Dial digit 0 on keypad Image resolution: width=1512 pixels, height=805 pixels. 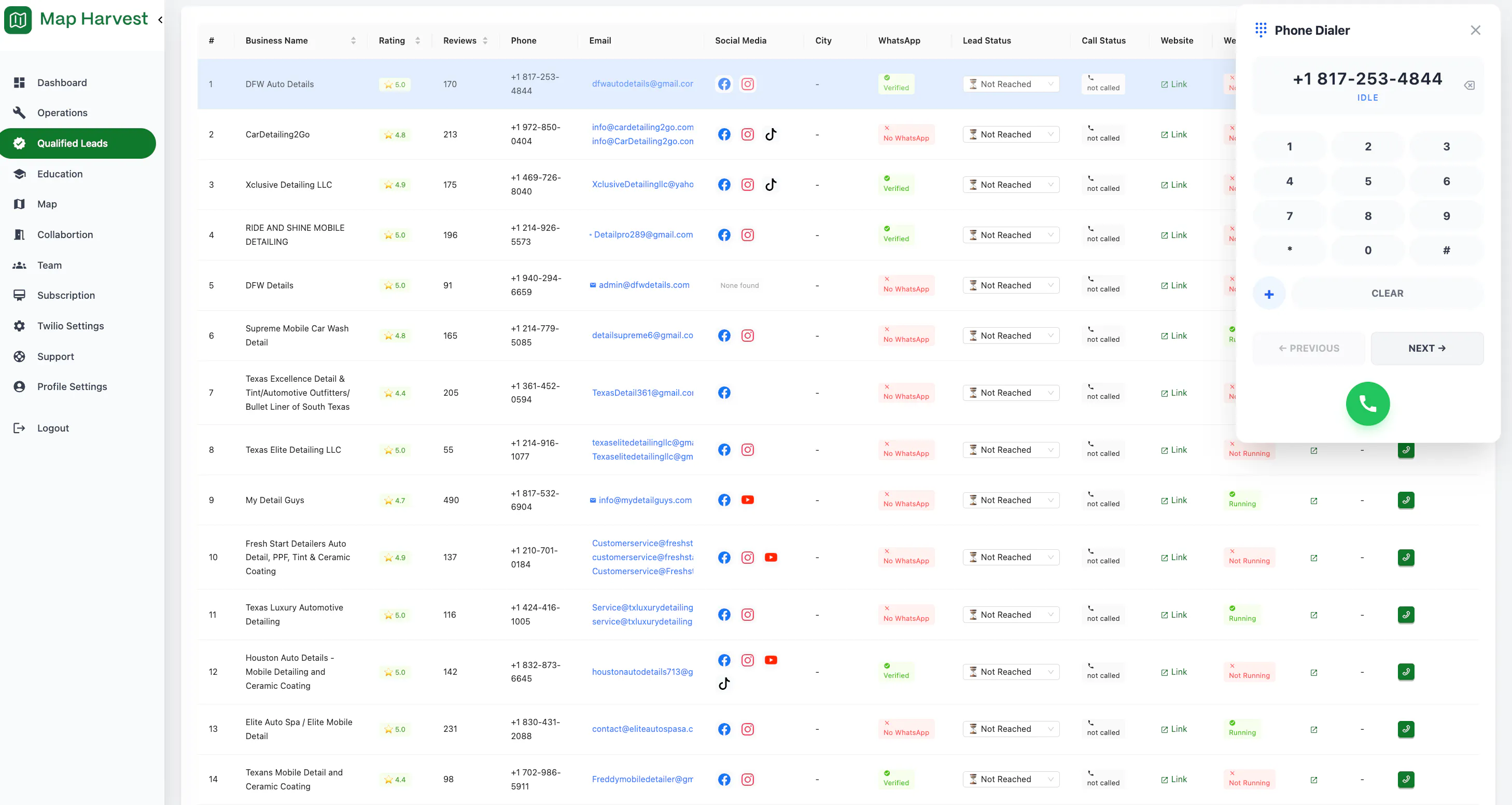1368,251
